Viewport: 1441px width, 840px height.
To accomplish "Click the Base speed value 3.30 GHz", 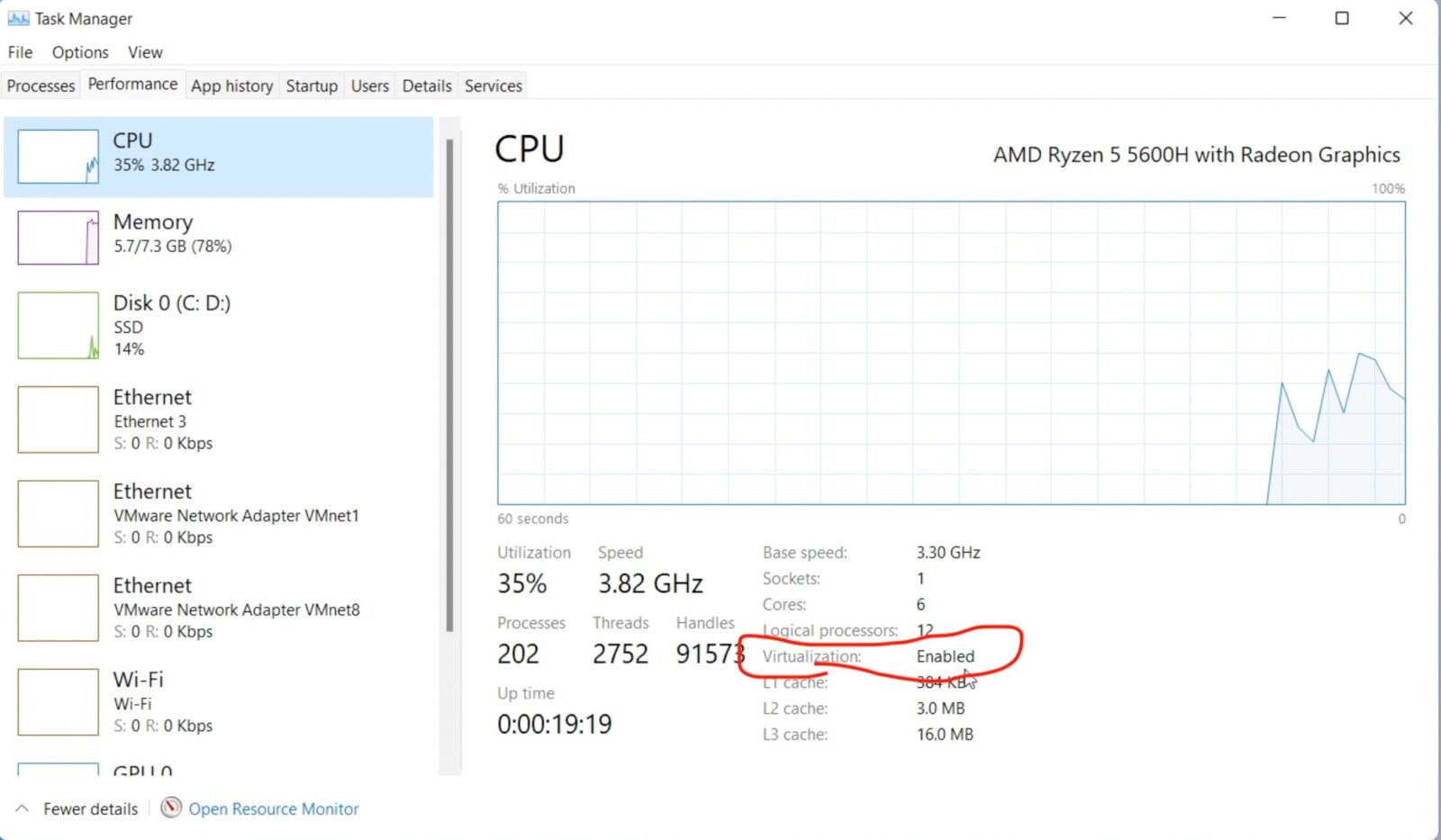I will click(948, 553).
